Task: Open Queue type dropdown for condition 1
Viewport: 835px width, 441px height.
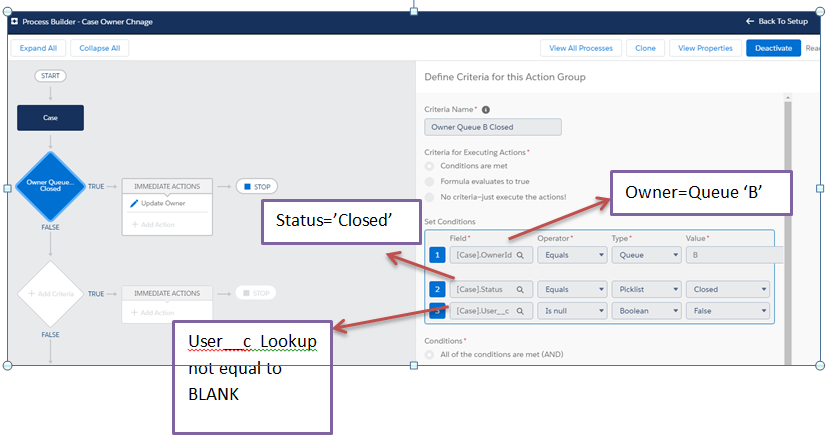Action: pos(646,255)
